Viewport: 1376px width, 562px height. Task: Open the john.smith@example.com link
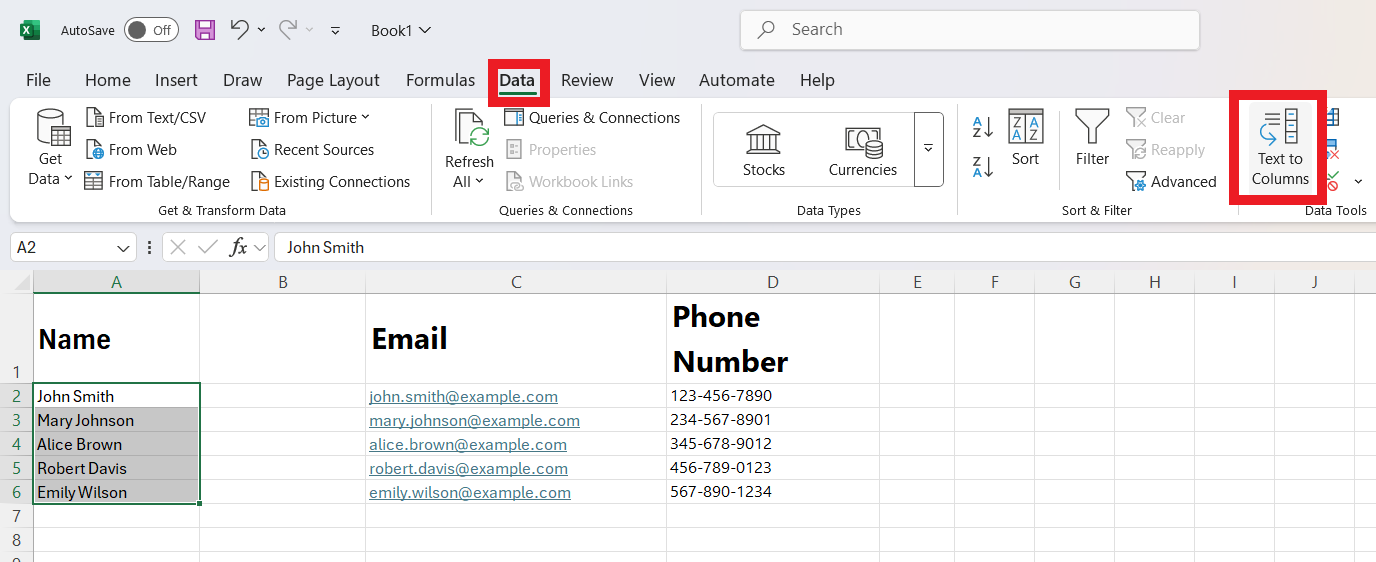tap(464, 397)
